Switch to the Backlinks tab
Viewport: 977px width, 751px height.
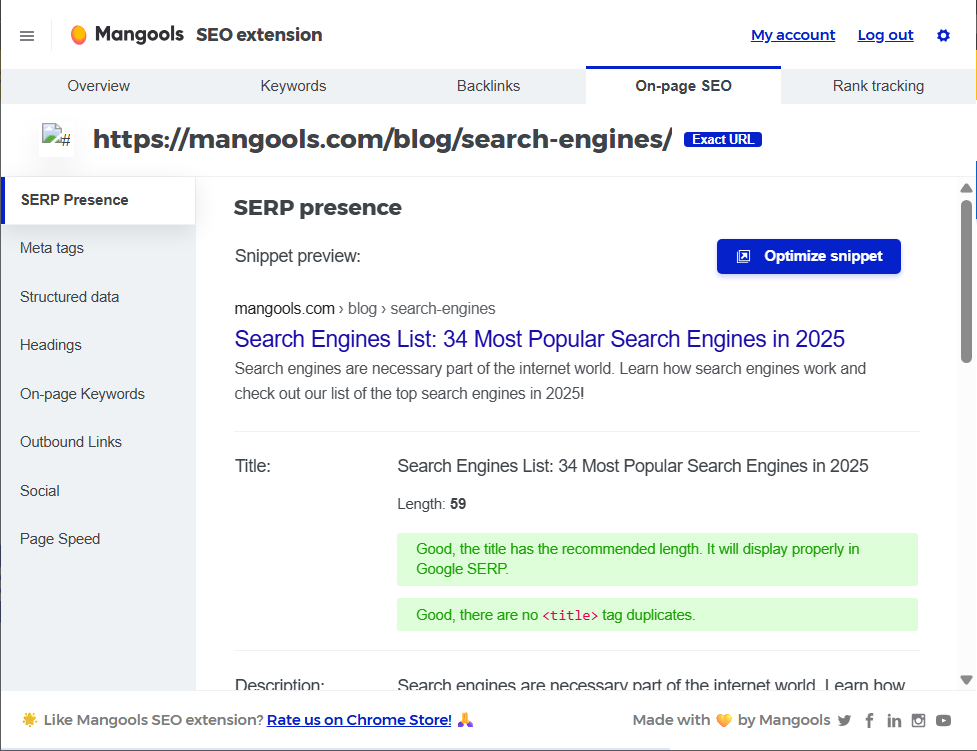488,86
